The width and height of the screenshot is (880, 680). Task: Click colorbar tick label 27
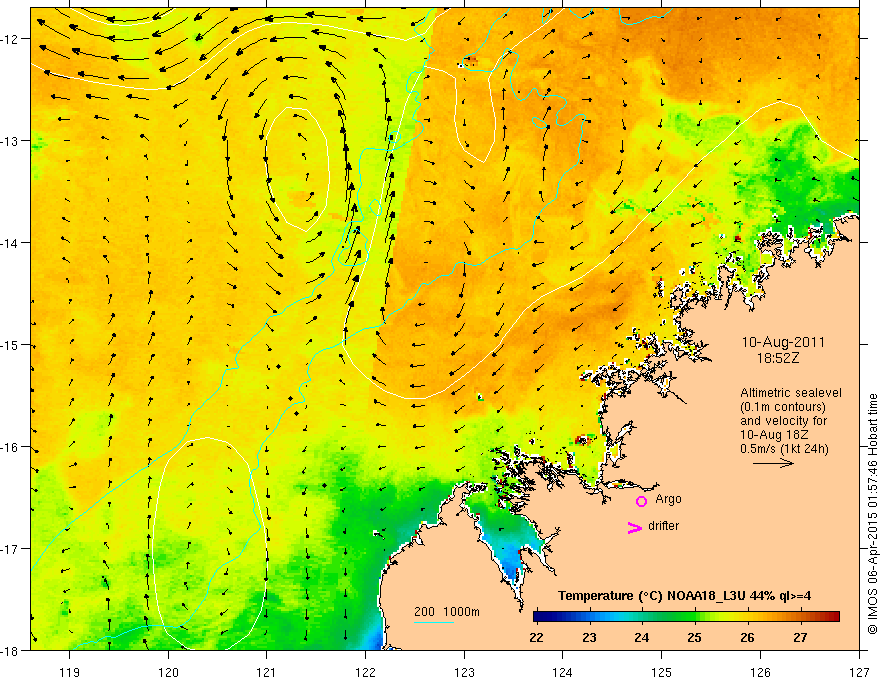[x=800, y=637]
